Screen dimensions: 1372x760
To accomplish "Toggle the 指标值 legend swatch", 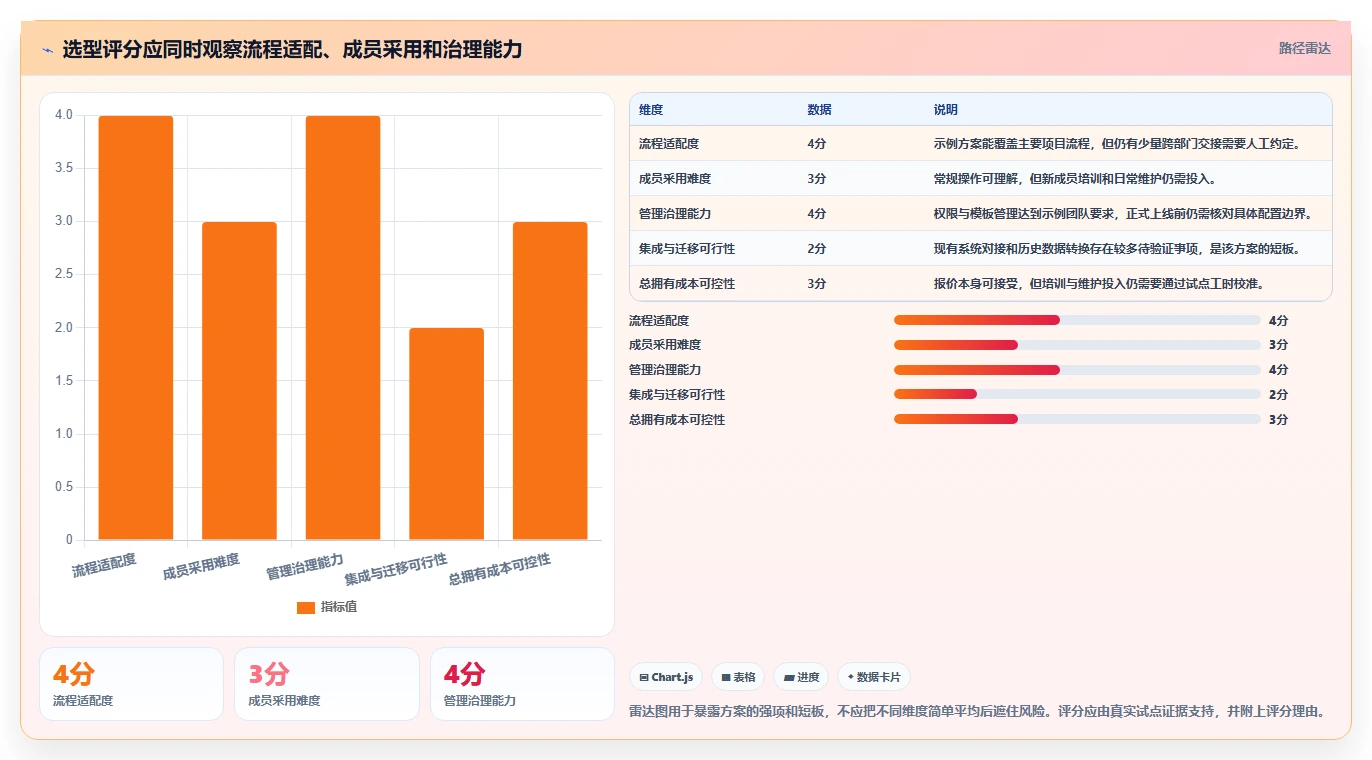I will click(306, 608).
